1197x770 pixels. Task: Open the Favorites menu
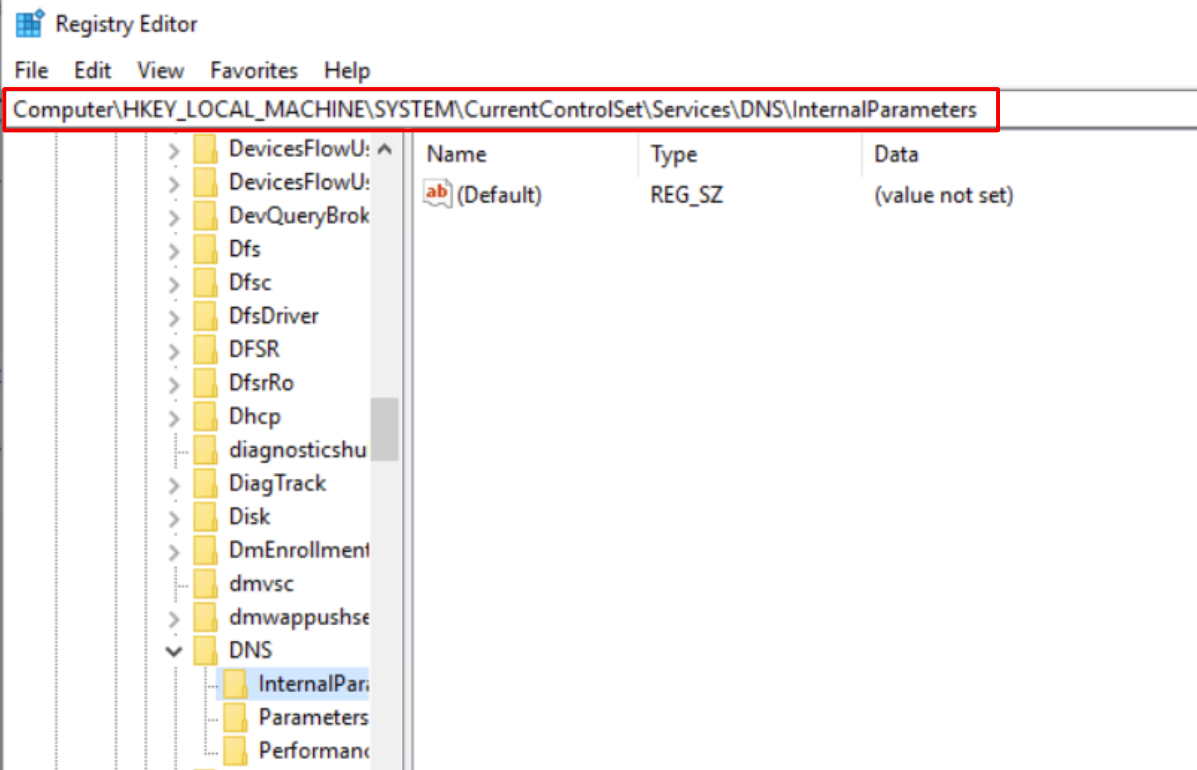tap(254, 71)
